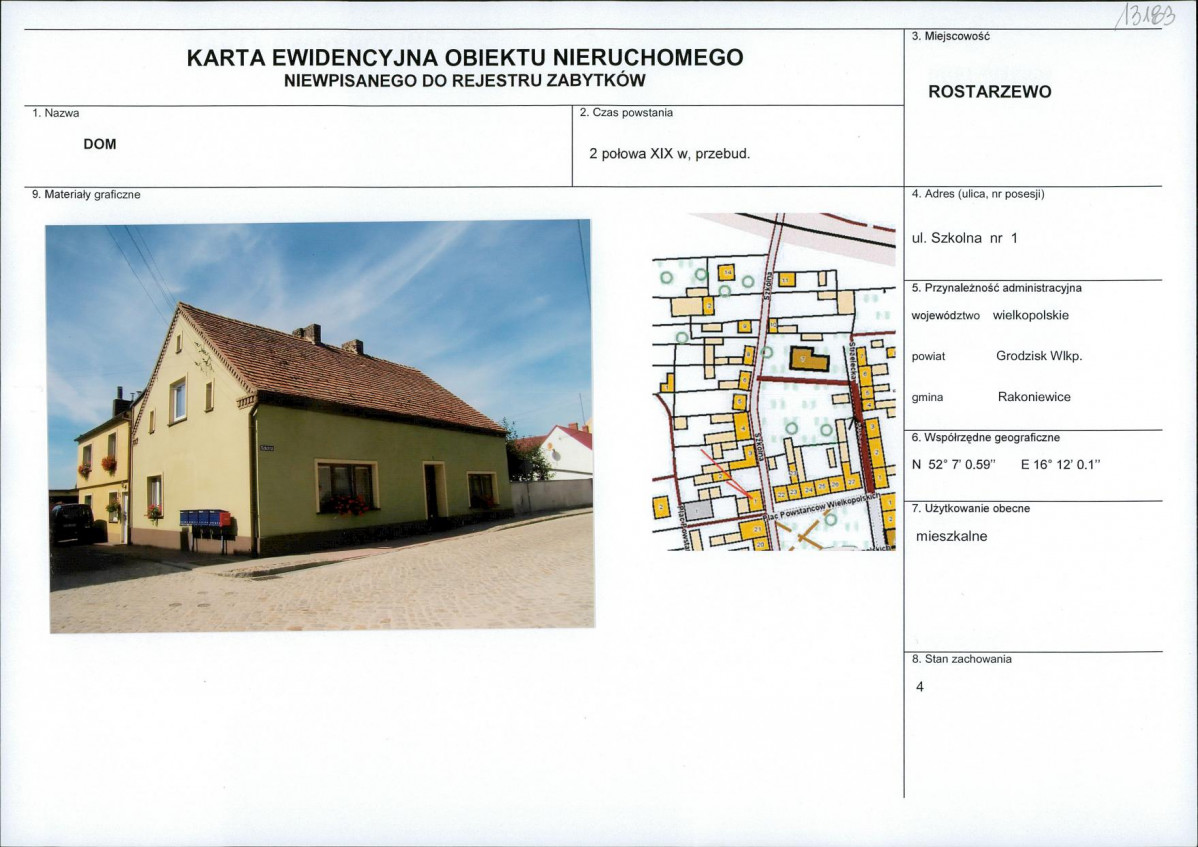
Task: Click the latitude "N 52° 7' 0.59''"
Action: (954, 464)
